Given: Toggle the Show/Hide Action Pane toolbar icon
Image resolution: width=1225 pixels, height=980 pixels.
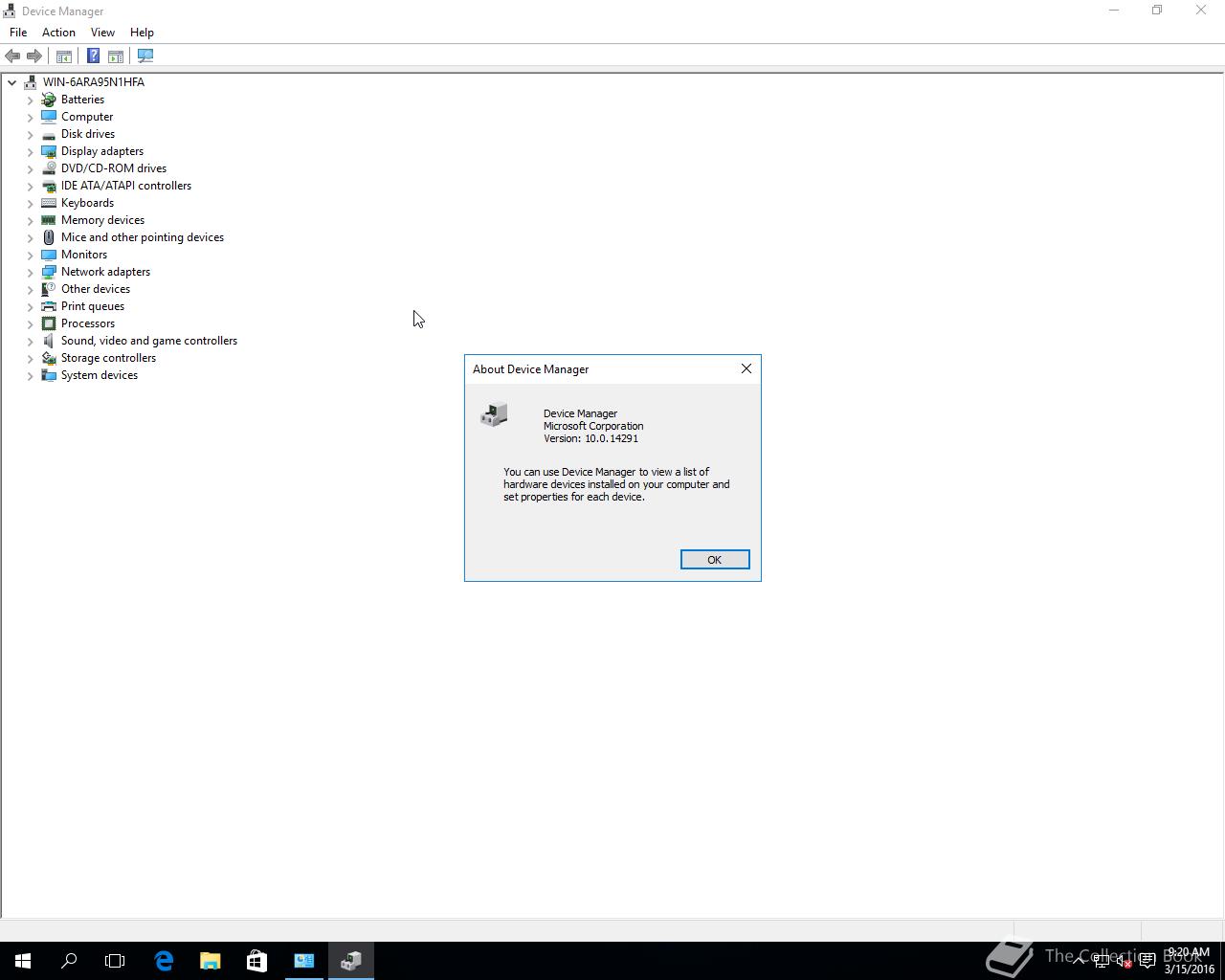Looking at the screenshot, I should click(x=116, y=56).
